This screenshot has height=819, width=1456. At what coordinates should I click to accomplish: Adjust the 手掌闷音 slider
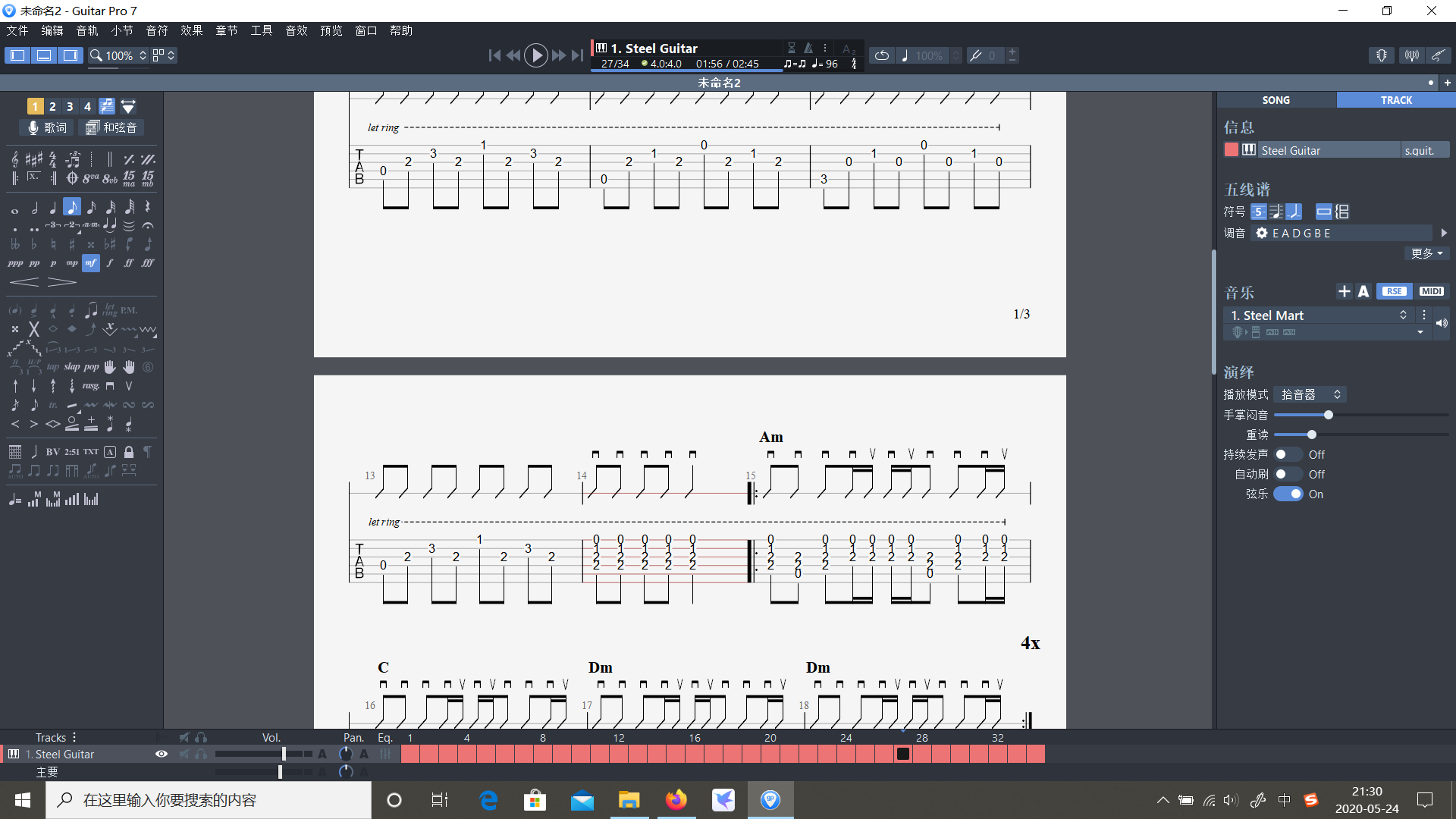1328,415
